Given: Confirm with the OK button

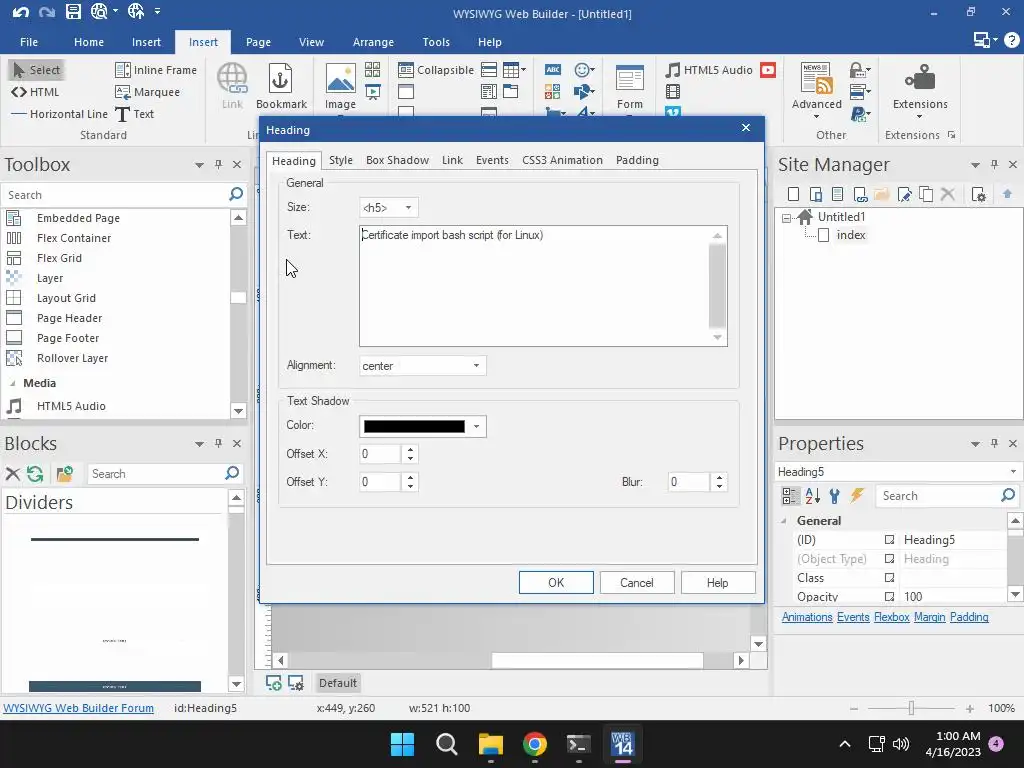Looking at the screenshot, I should tap(556, 583).
